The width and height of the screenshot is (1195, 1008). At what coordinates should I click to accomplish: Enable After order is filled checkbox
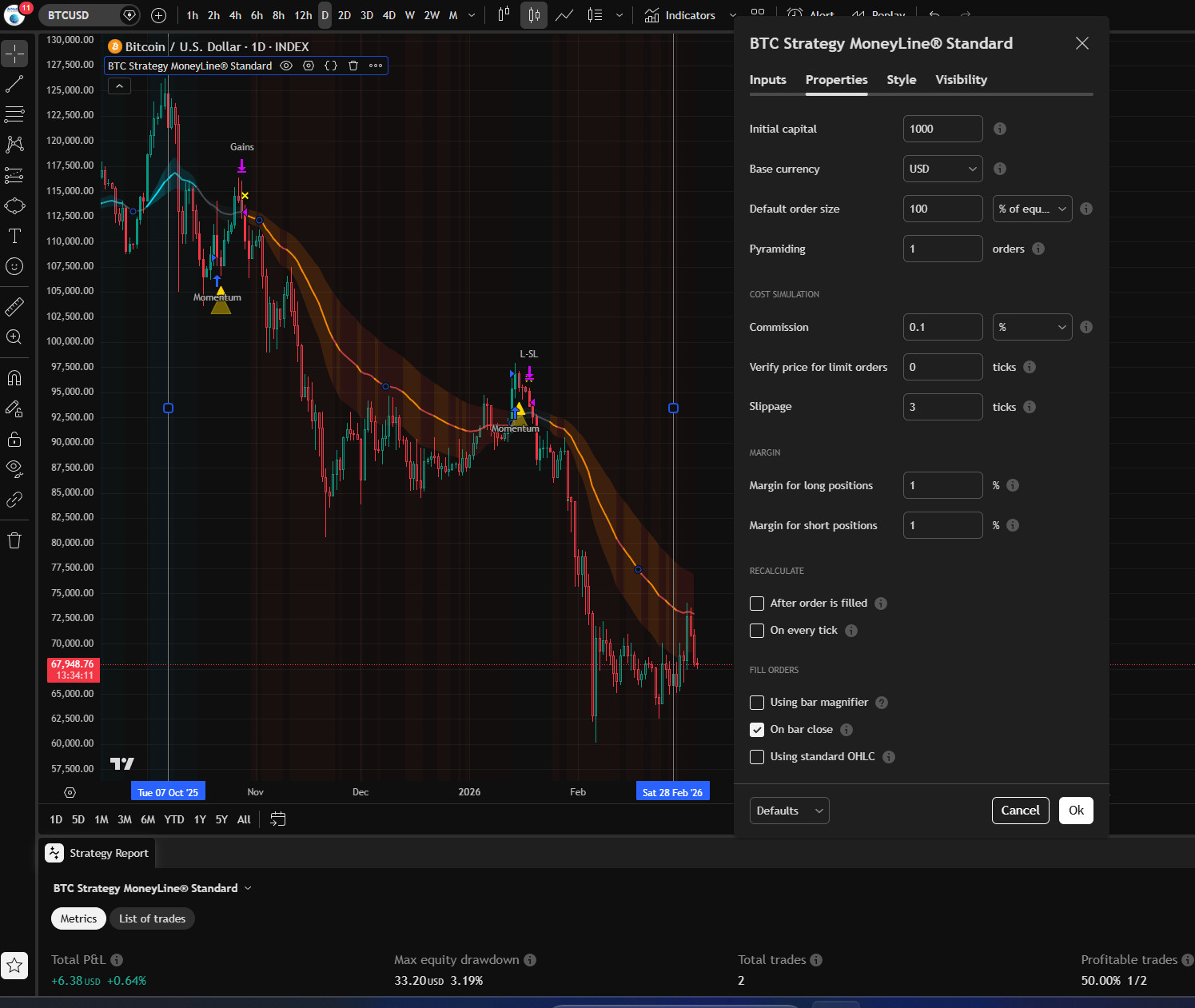[757, 604]
